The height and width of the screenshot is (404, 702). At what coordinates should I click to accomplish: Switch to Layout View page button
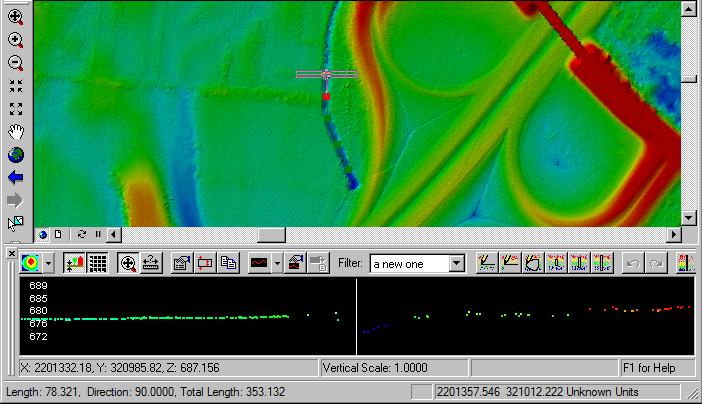pyautogui.click(x=58, y=234)
